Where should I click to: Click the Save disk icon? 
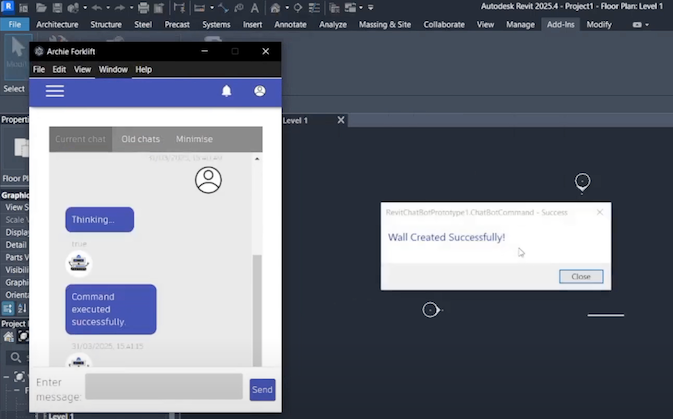click(57, 8)
